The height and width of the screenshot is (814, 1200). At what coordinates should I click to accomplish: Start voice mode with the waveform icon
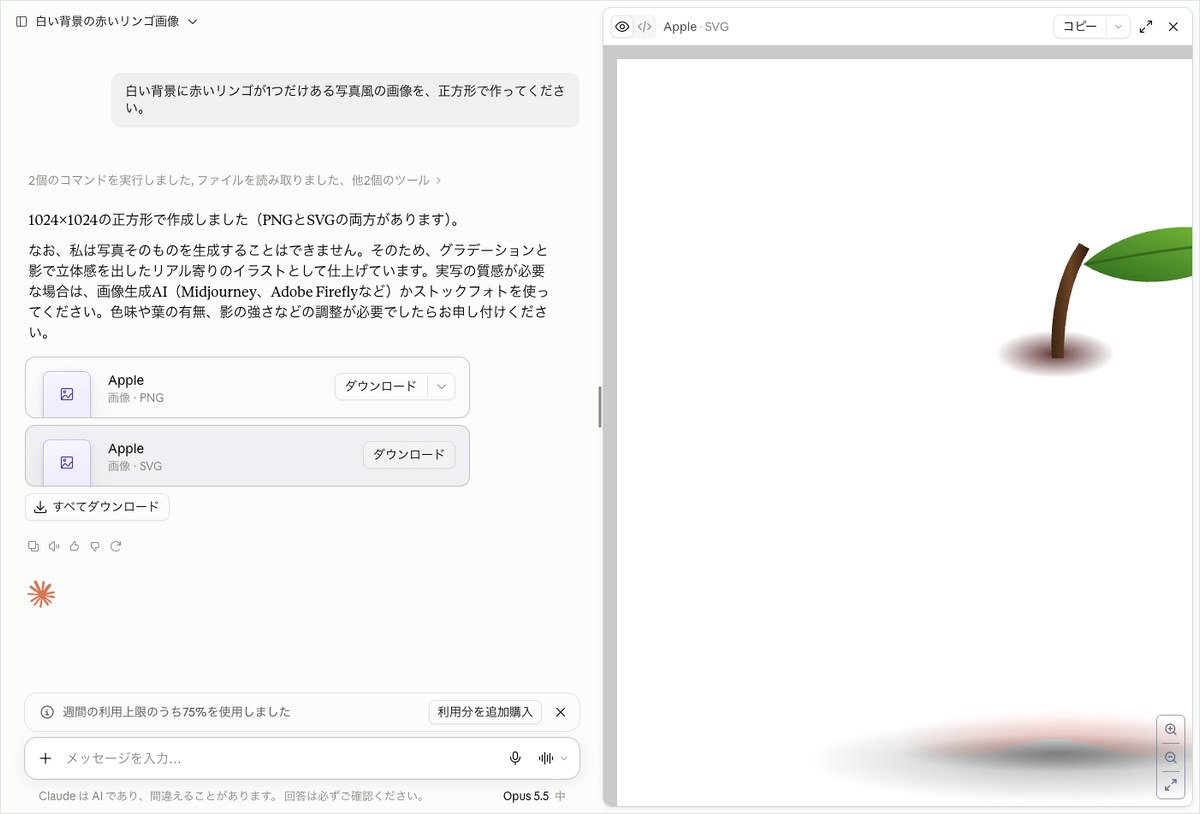coord(546,758)
